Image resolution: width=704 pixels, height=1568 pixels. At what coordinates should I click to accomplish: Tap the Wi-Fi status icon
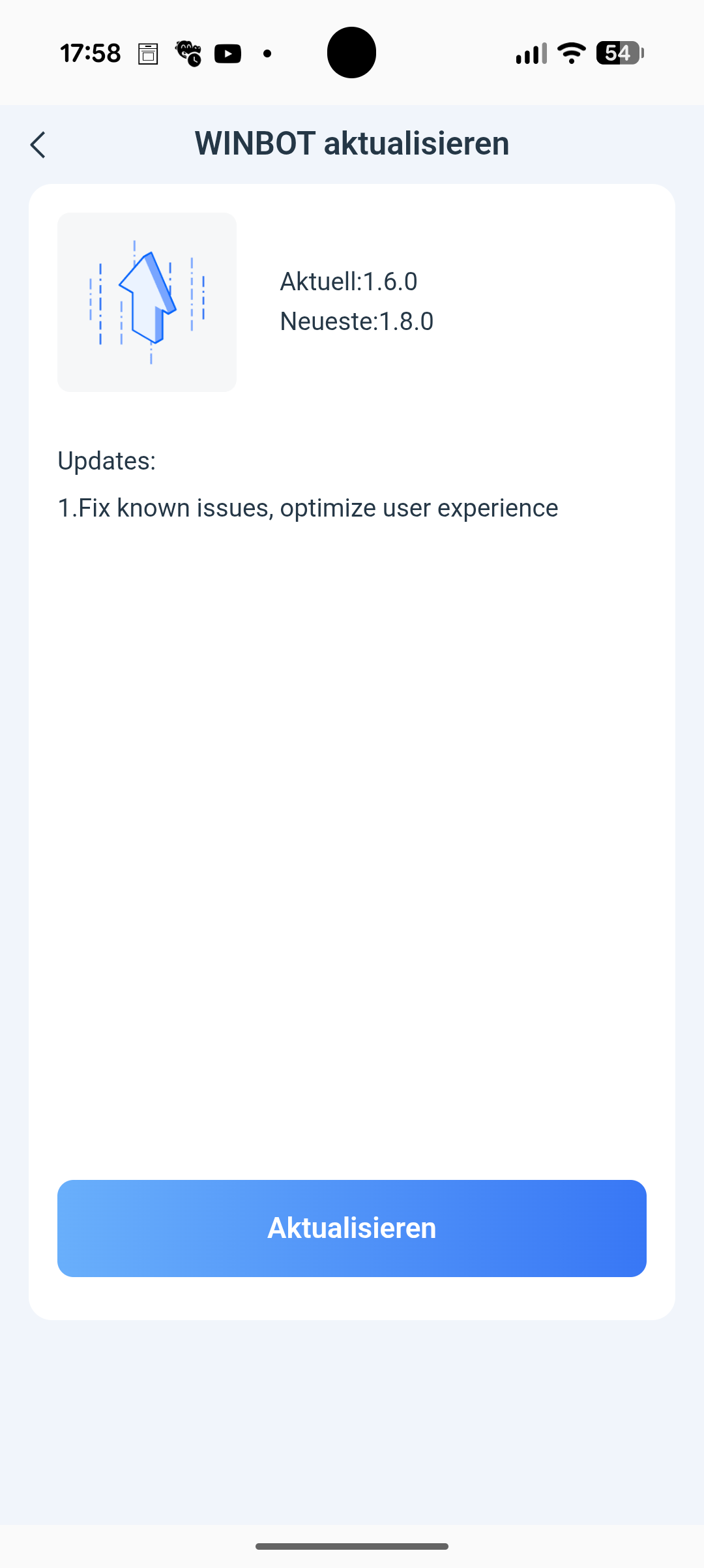coord(572,53)
